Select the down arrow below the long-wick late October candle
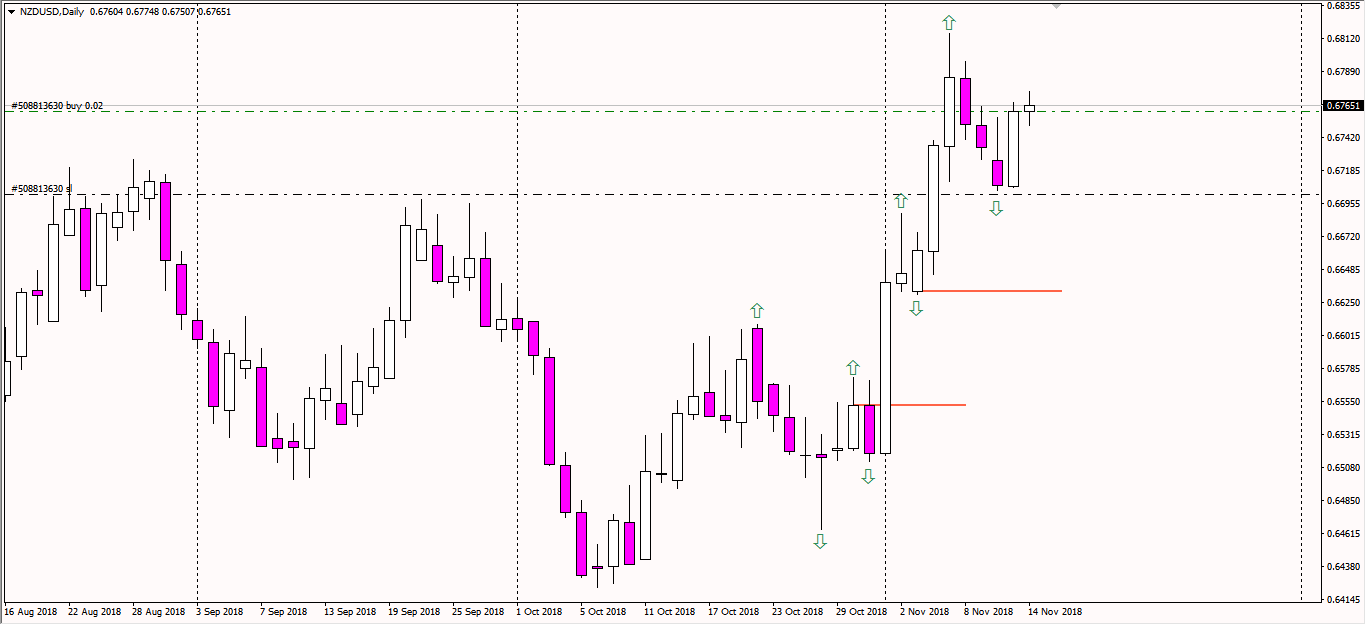Image resolution: width=1365 pixels, height=625 pixels. tap(820, 541)
